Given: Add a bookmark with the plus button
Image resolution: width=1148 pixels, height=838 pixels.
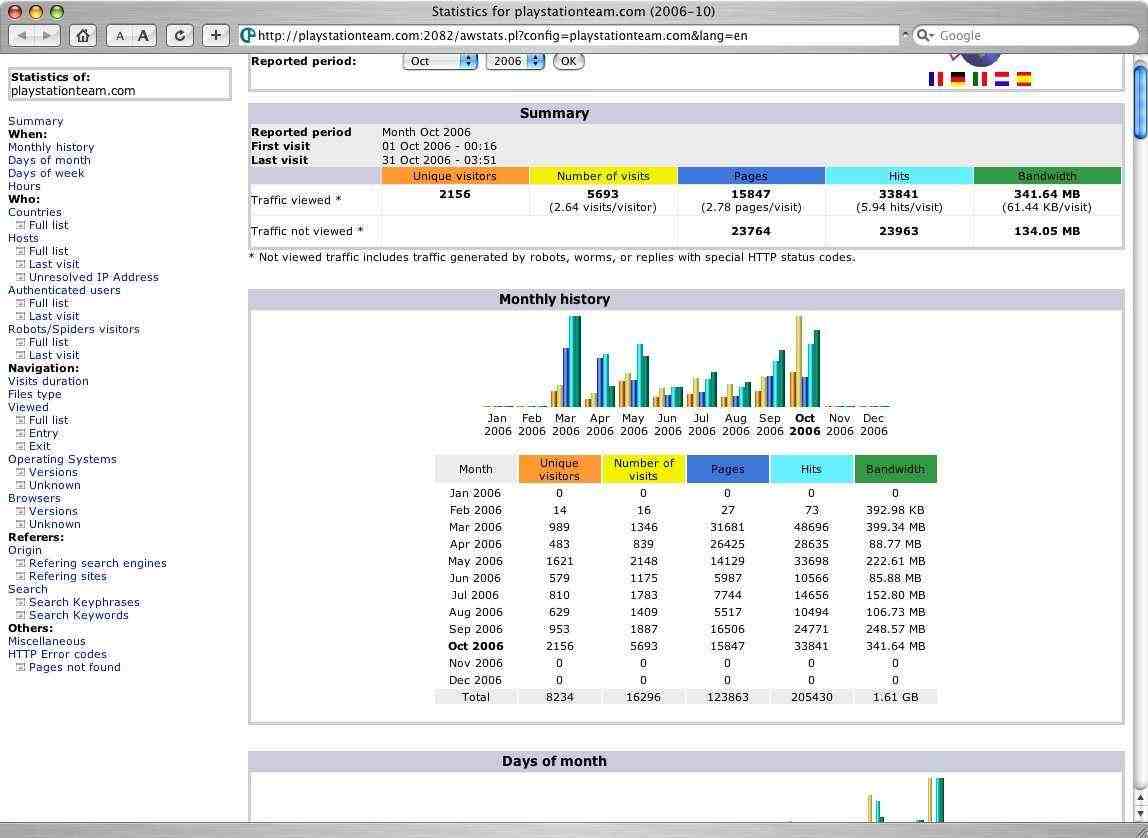Looking at the screenshot, I should (216, 35).
